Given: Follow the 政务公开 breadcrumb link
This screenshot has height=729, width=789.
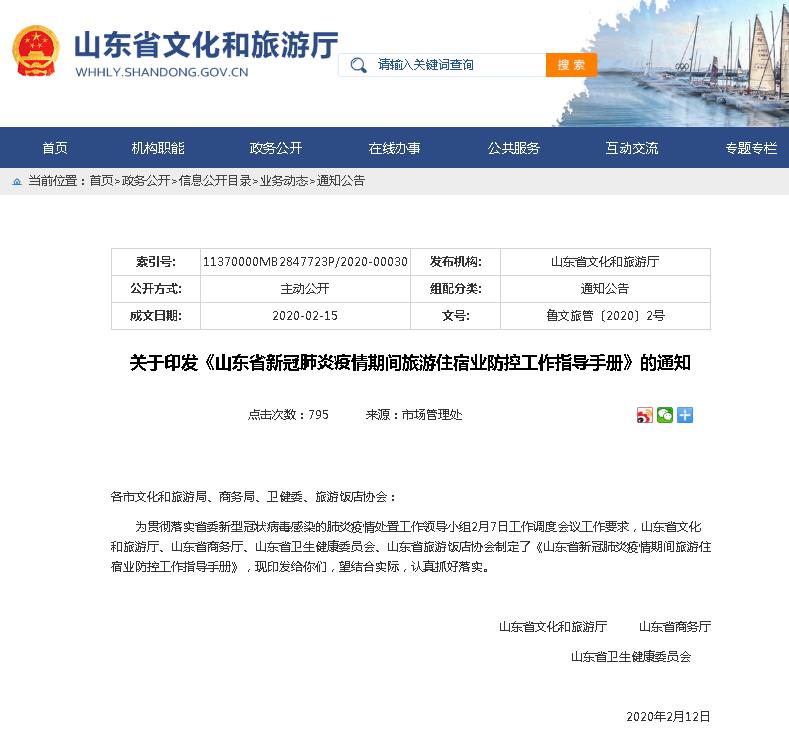Looking at the screenshot, I should point(146,181).
